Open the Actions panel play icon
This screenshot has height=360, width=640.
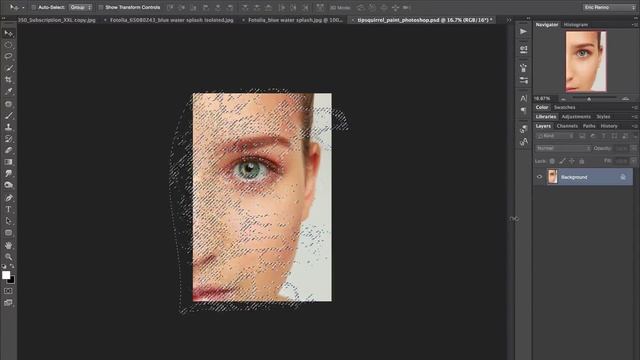(524, 31)
